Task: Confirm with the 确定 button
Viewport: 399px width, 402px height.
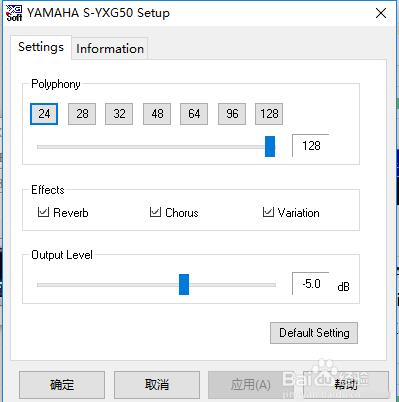Action: click(62, 385)
